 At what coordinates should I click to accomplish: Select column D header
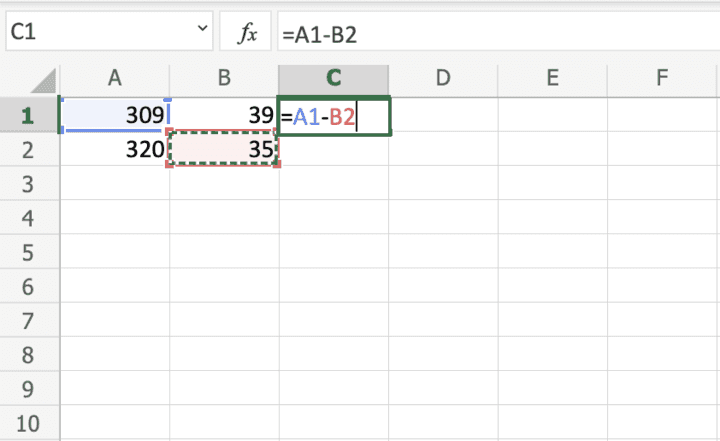click(443, 78)
